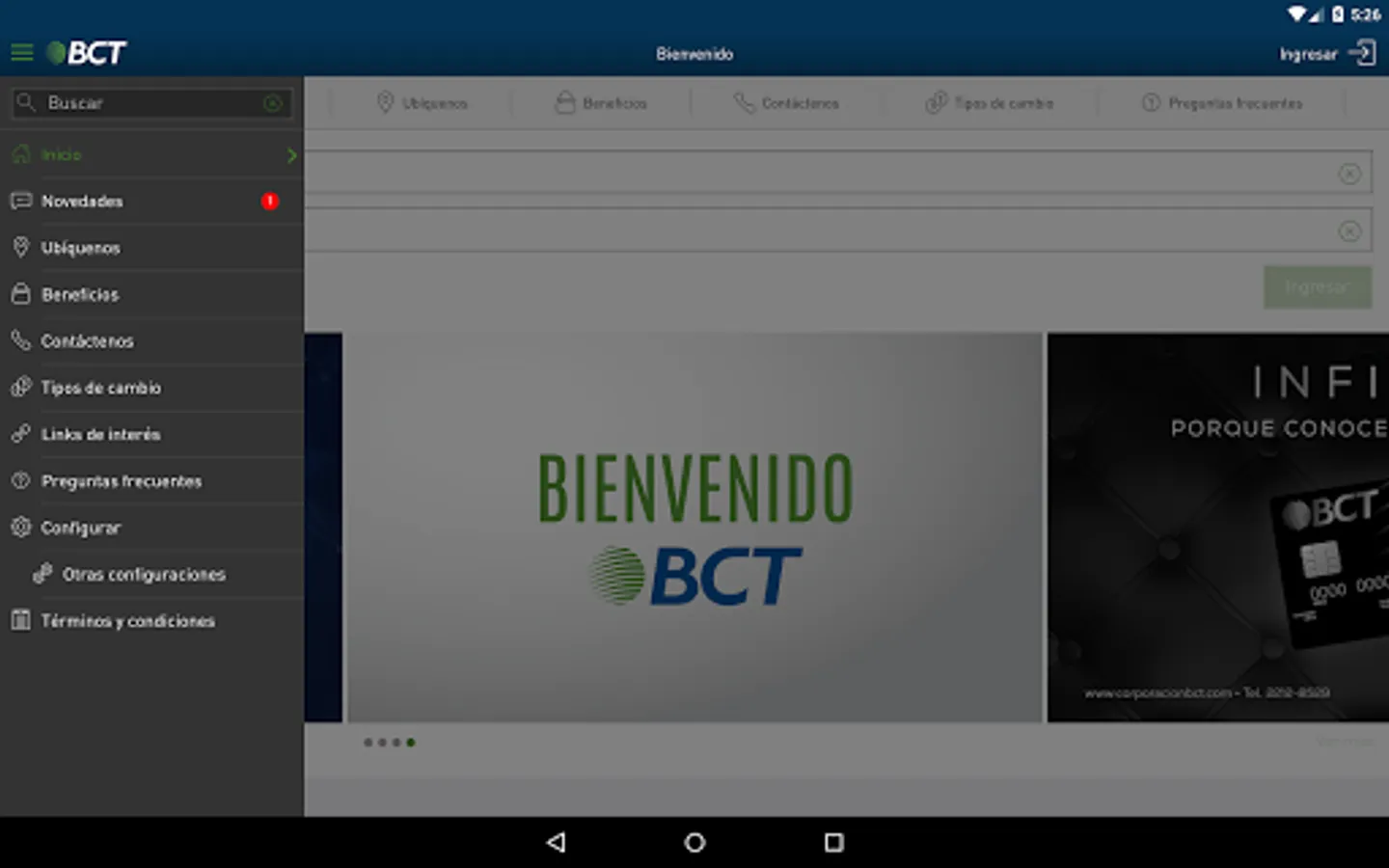This screenshot has height=868, width=1389.
Task: Tap the green Ingresar button
Action: (x=1318, y=287)
